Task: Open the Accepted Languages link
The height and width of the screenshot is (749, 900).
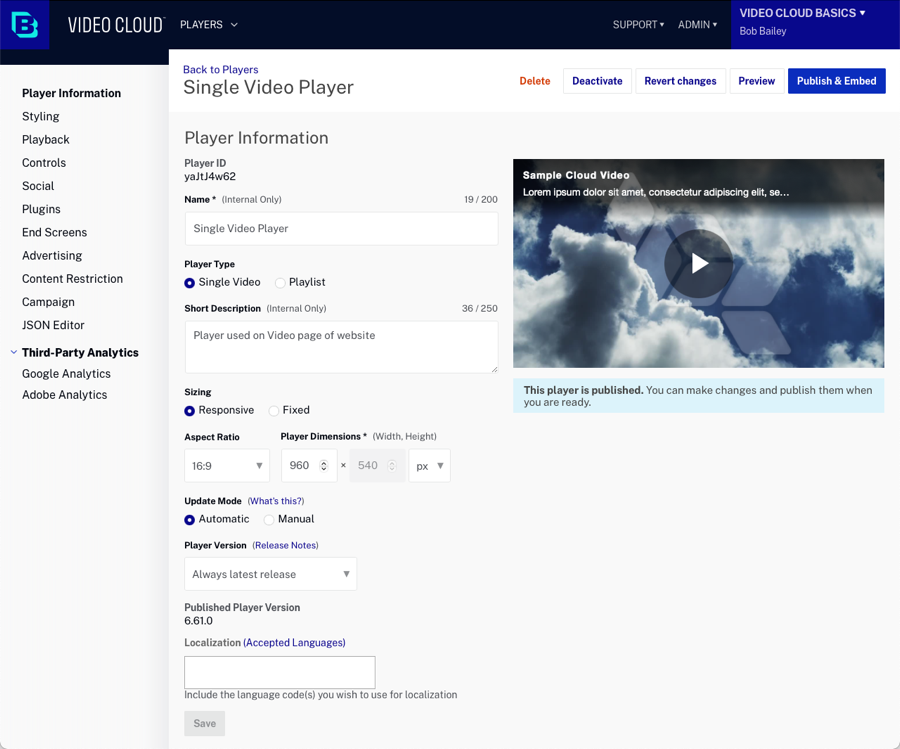Action: (294, 643)
